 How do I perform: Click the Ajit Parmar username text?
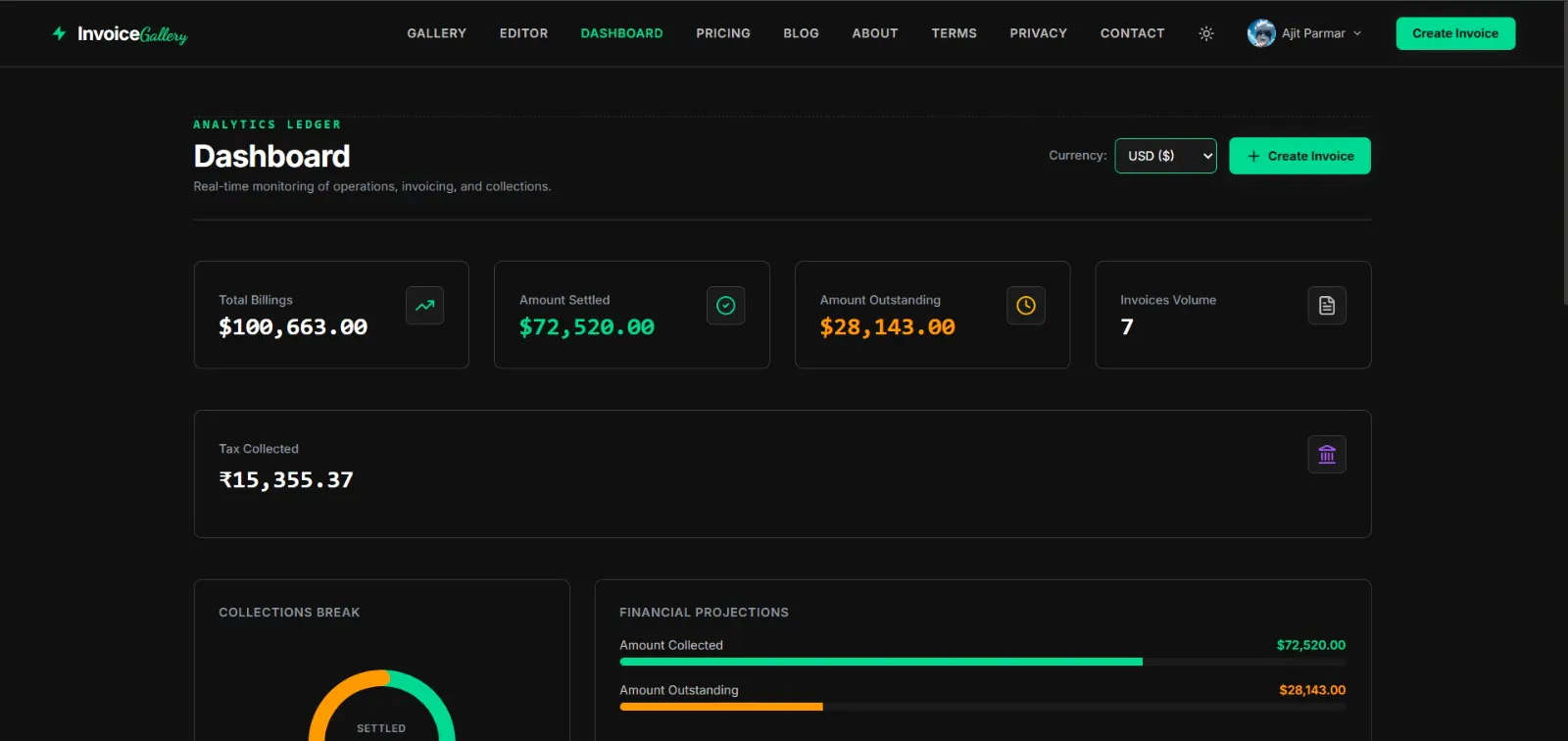(x=1313, y=33)
